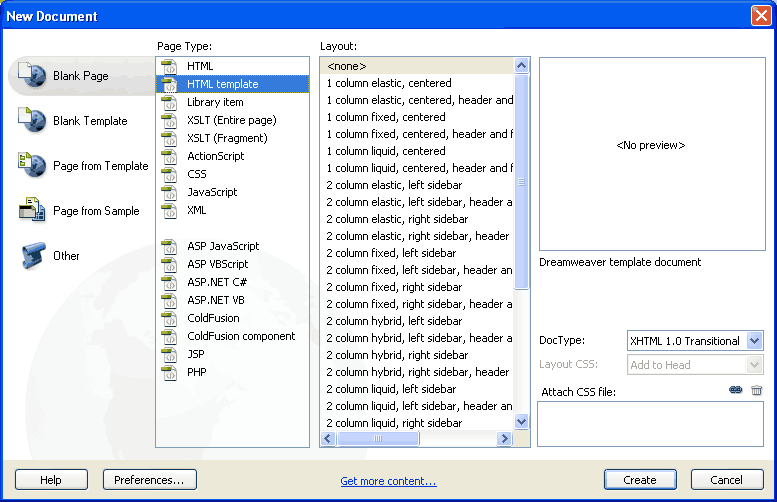Viewport: 777px width, 502px height.
Task: Select the Page from Sample icon
Action: click(x=32, y=210)
